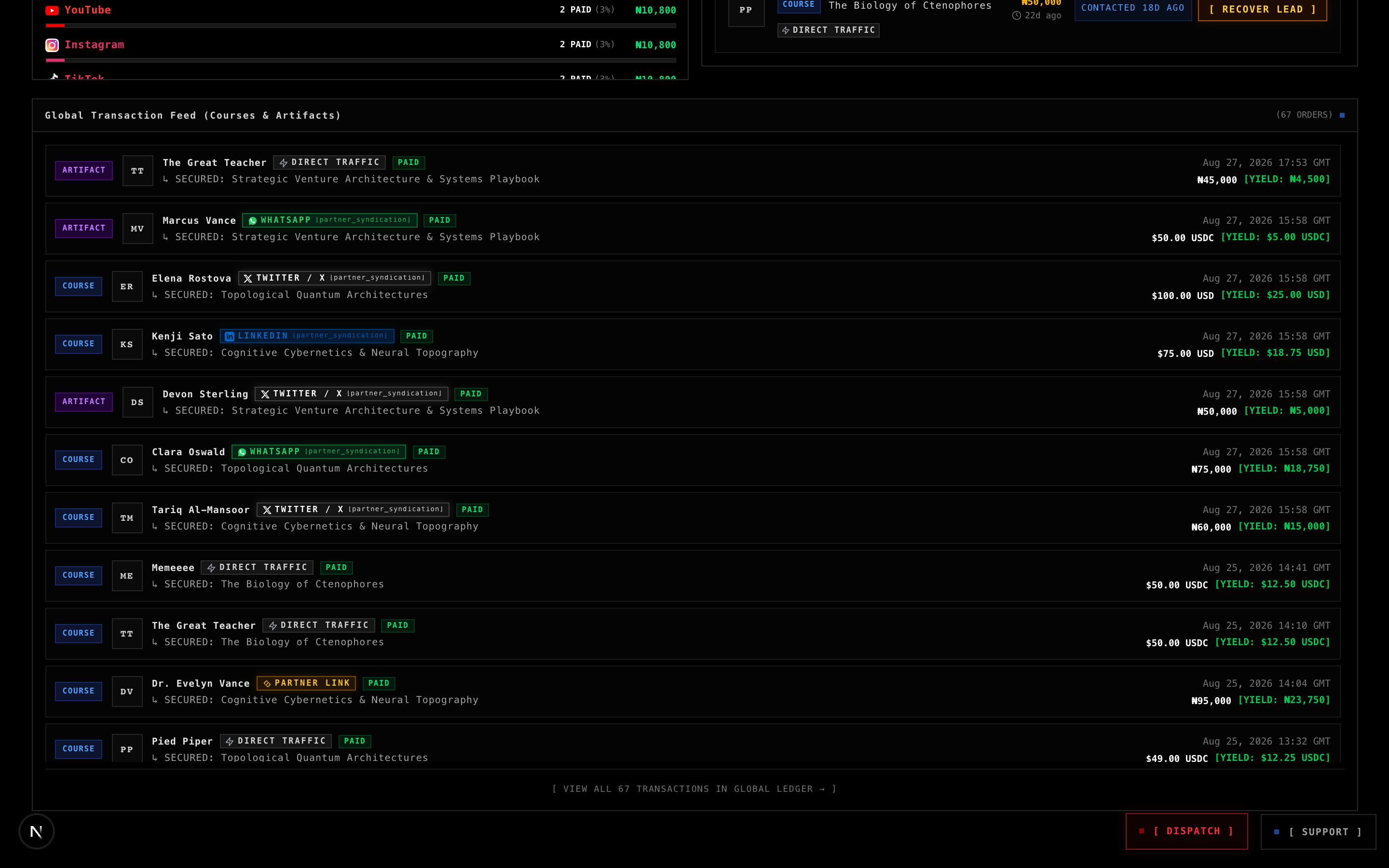
Task: Click the DS avatar for Devon Sterling
Action: tap(138, 402)
